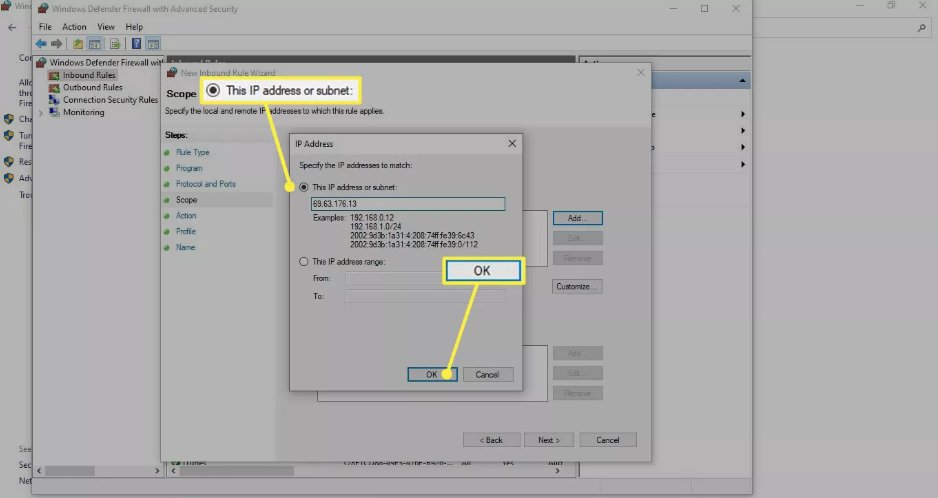Select Outbound Rules in the console tree

(x=93, y=87)
